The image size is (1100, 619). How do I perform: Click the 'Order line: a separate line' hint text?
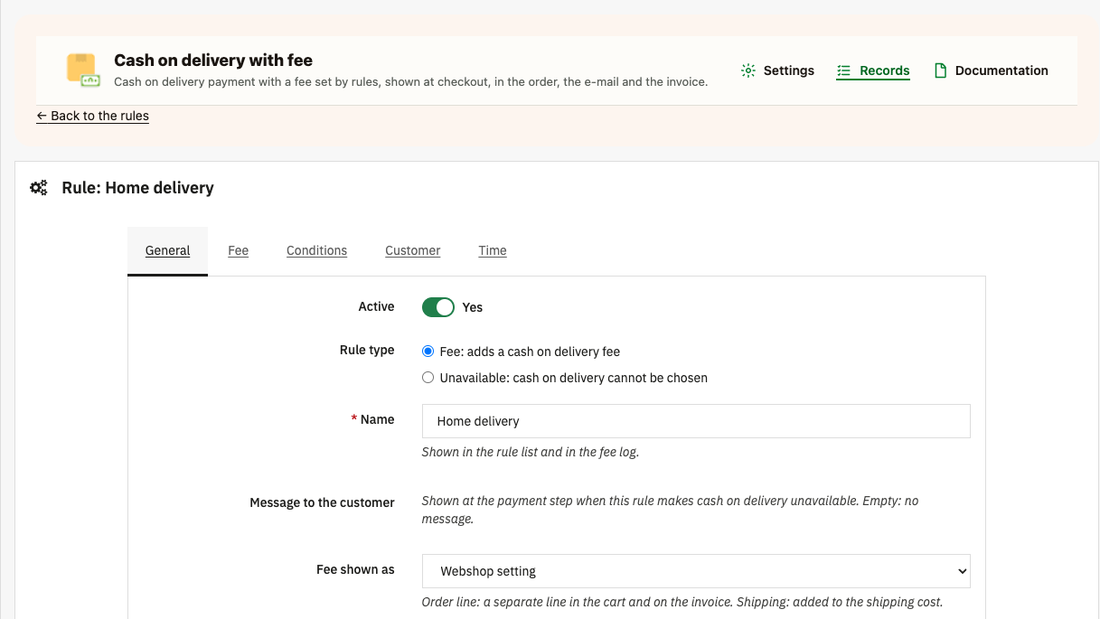tap(682, 602)
